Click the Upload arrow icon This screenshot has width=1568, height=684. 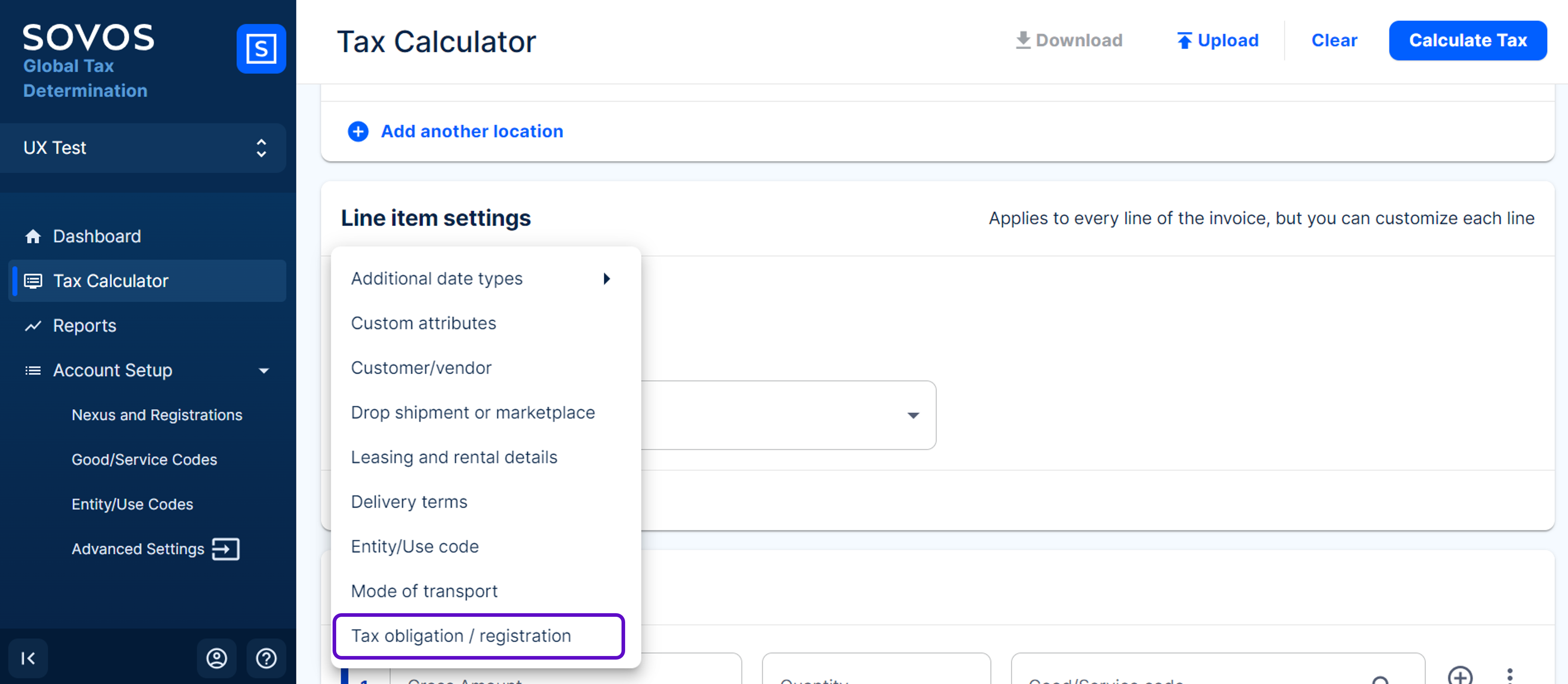pyautogui.click(x=1184, y=41)
